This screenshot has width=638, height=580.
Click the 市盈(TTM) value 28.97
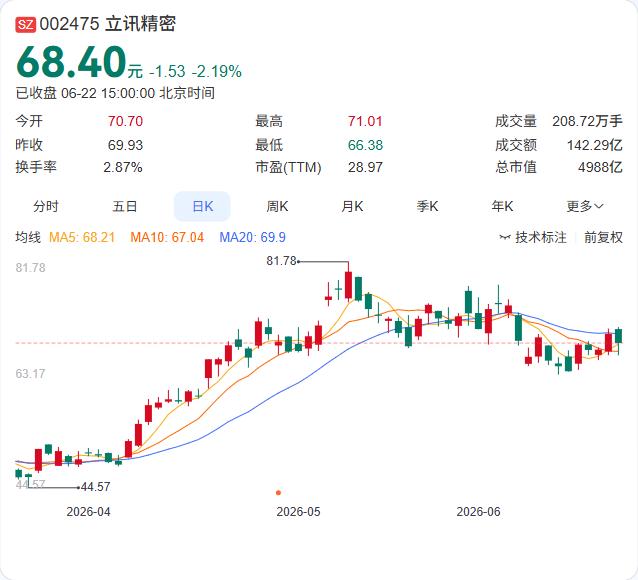tap(365, 167)
